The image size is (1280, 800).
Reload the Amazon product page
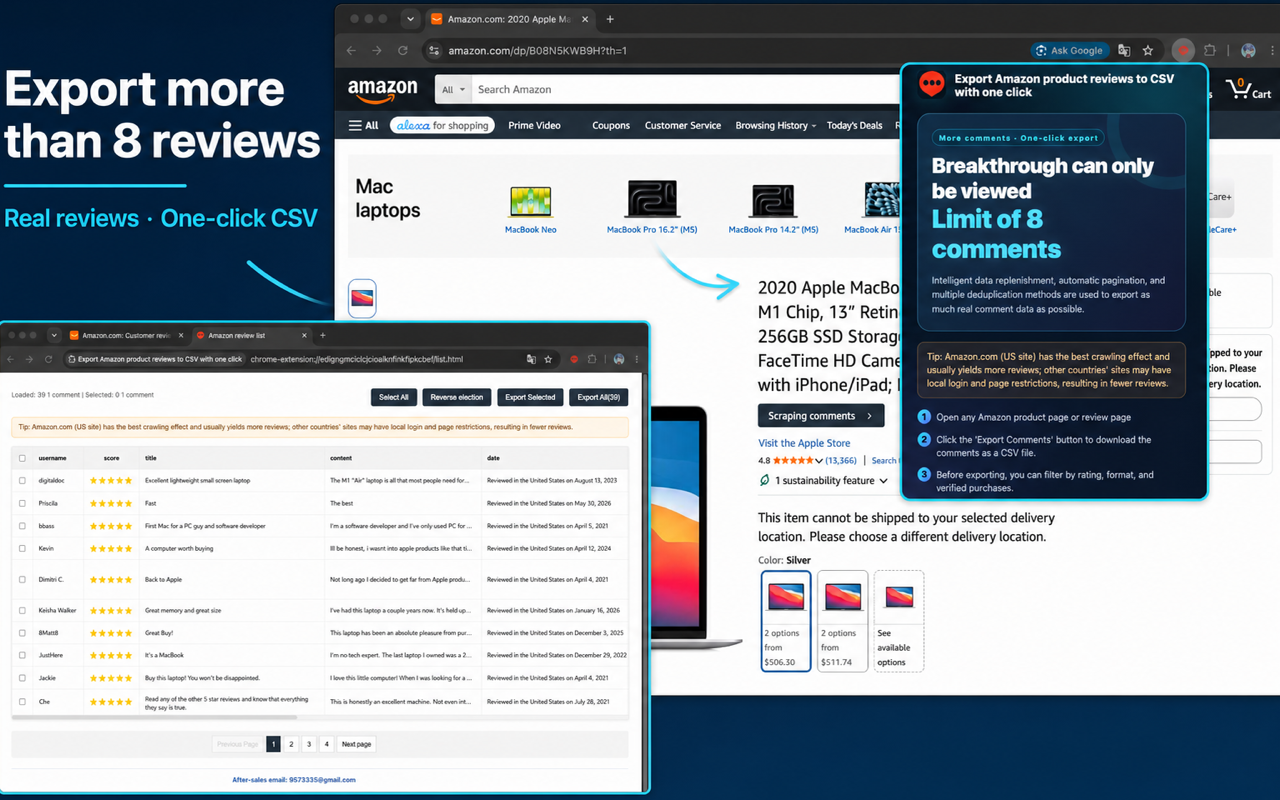click(x=403, y=50)
